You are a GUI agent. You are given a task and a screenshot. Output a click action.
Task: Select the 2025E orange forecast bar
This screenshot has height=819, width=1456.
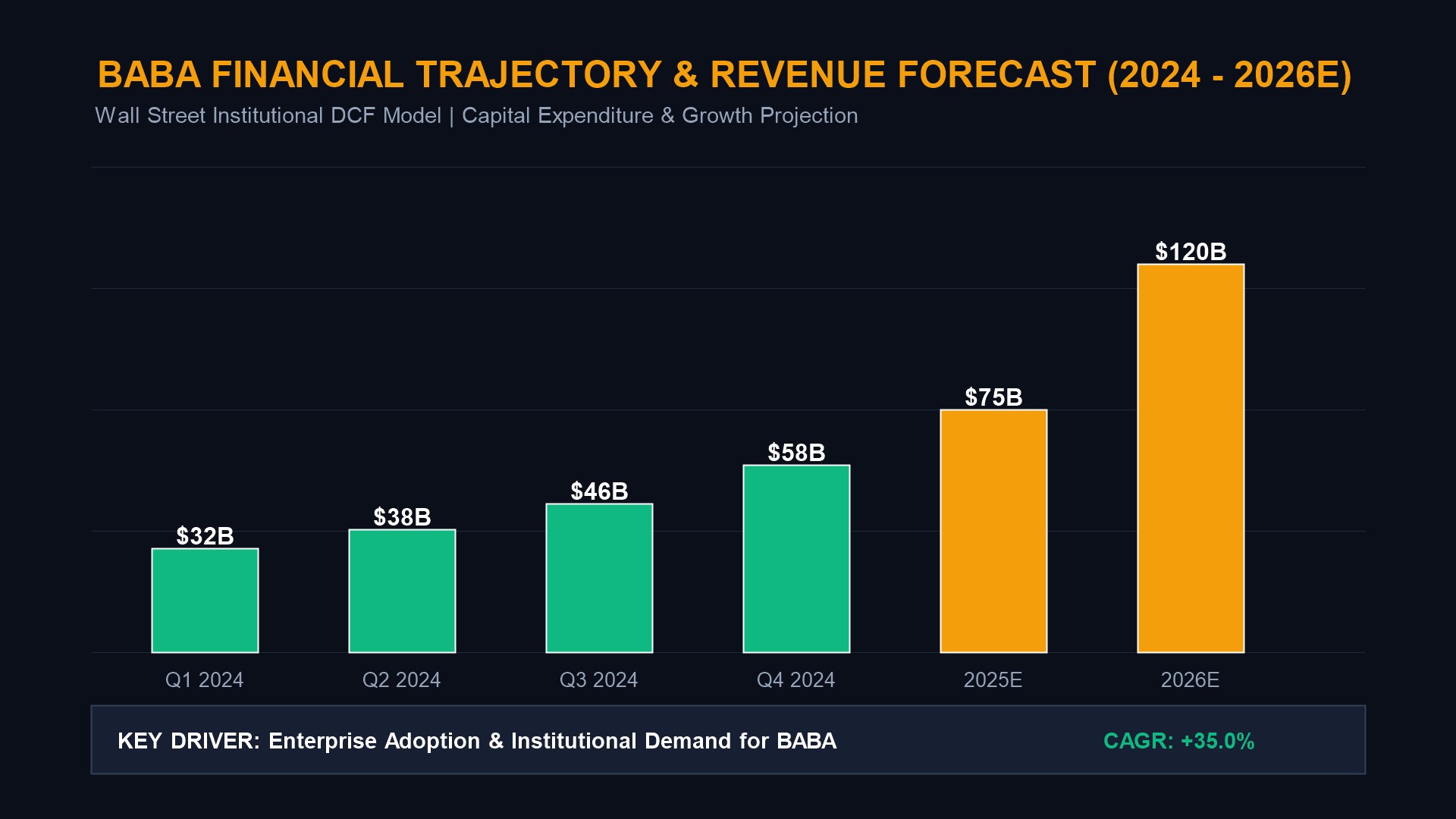[993, 531]
